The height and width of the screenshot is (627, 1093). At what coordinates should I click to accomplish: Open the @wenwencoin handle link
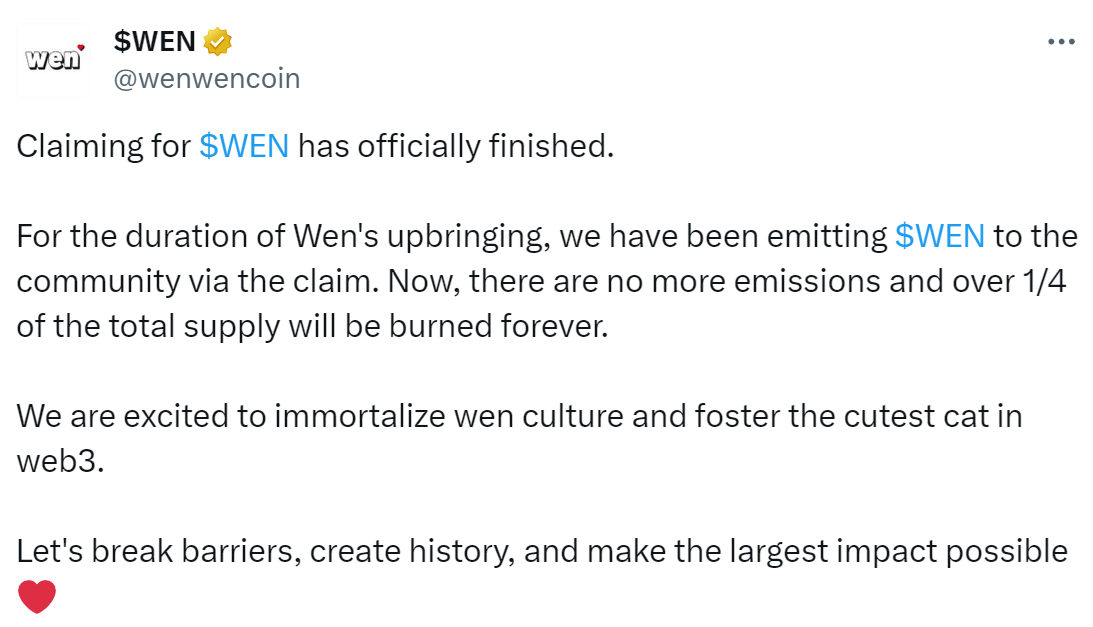(x=206, y=79)
